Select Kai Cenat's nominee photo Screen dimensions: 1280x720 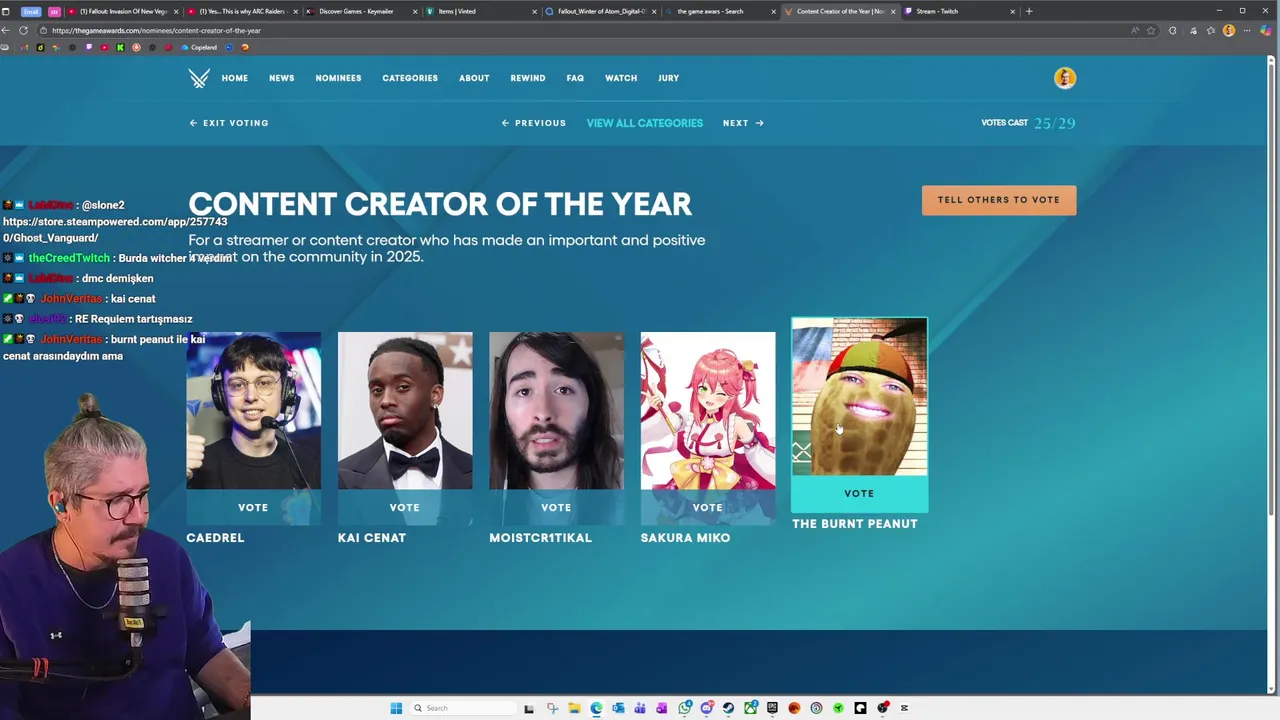405,411
